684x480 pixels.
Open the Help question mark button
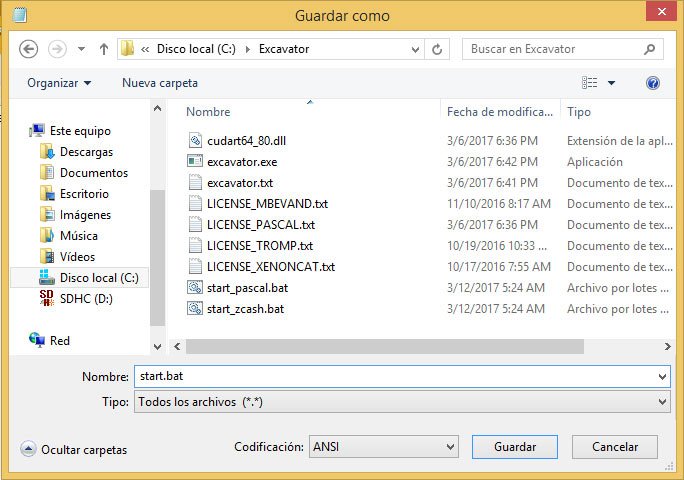tap(653, 83)
